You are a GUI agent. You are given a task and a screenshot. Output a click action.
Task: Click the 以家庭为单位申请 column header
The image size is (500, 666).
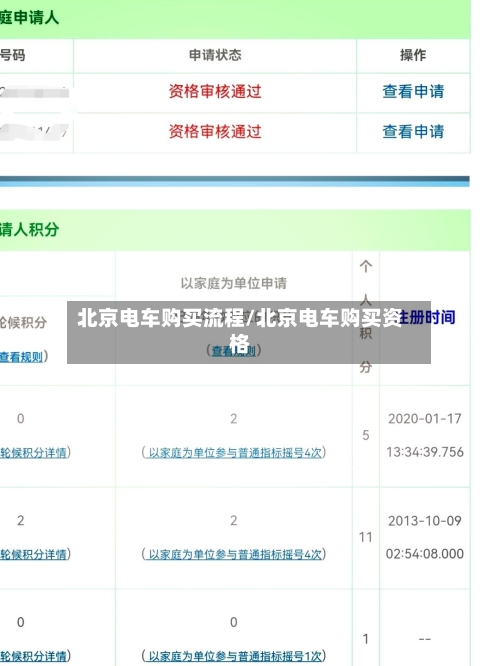tap(234, 283)
